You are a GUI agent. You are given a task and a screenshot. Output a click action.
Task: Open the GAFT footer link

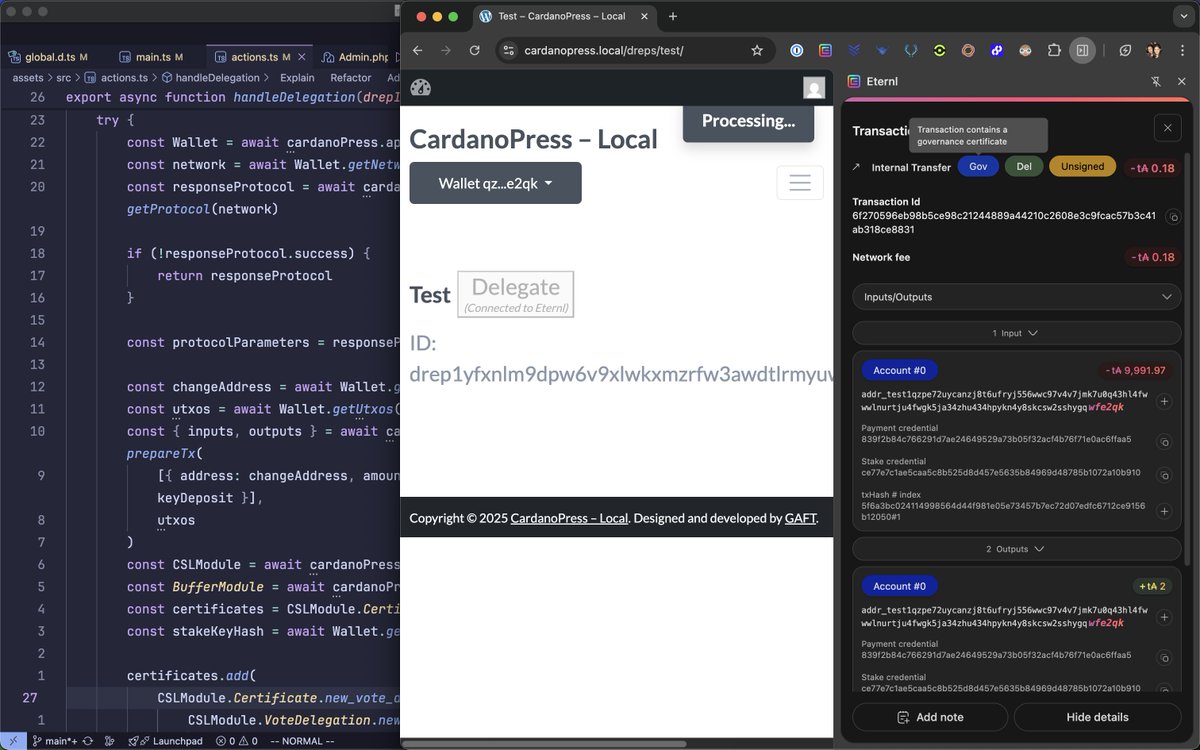(800, 518)
